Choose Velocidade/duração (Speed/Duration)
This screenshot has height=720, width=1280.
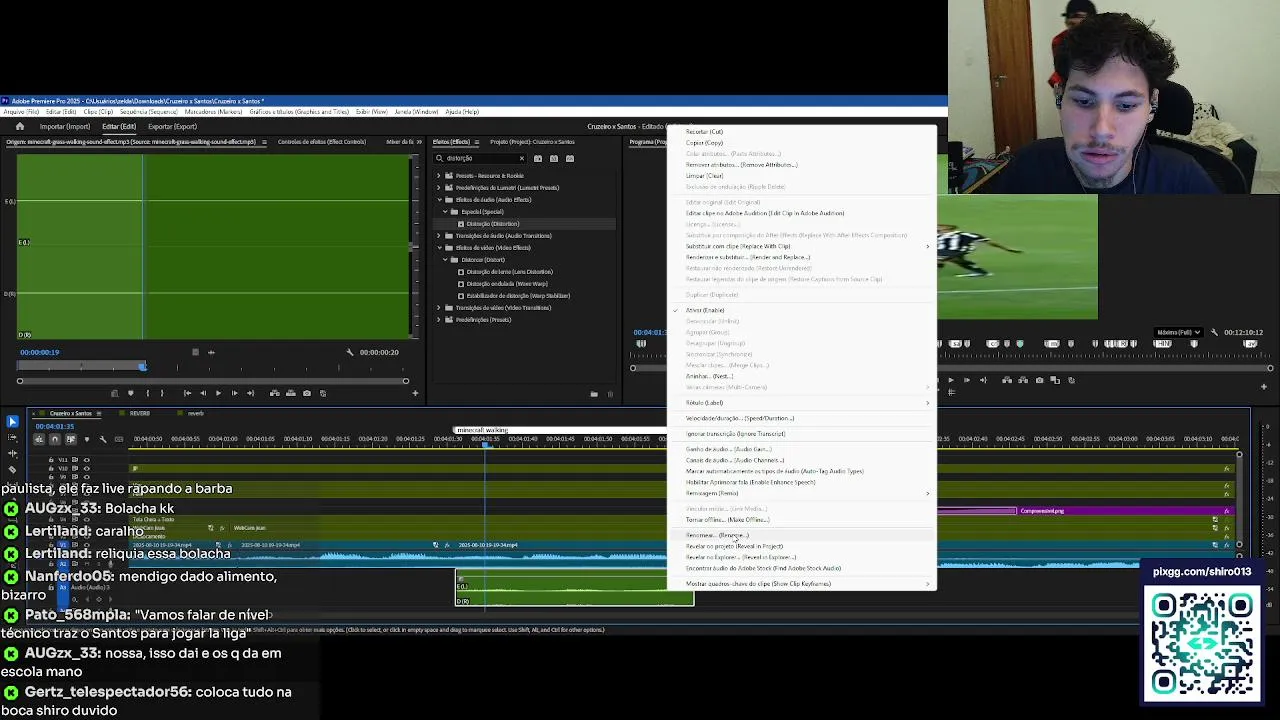pos(740,419)
